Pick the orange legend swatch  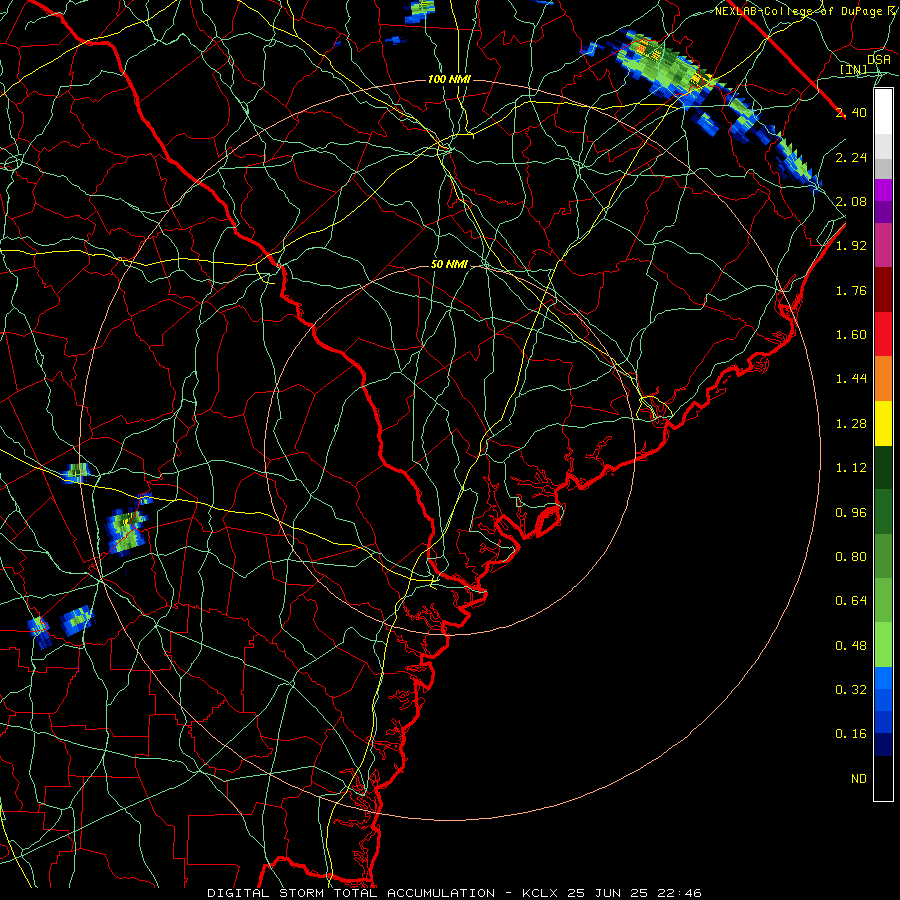[x=883, y=379]
